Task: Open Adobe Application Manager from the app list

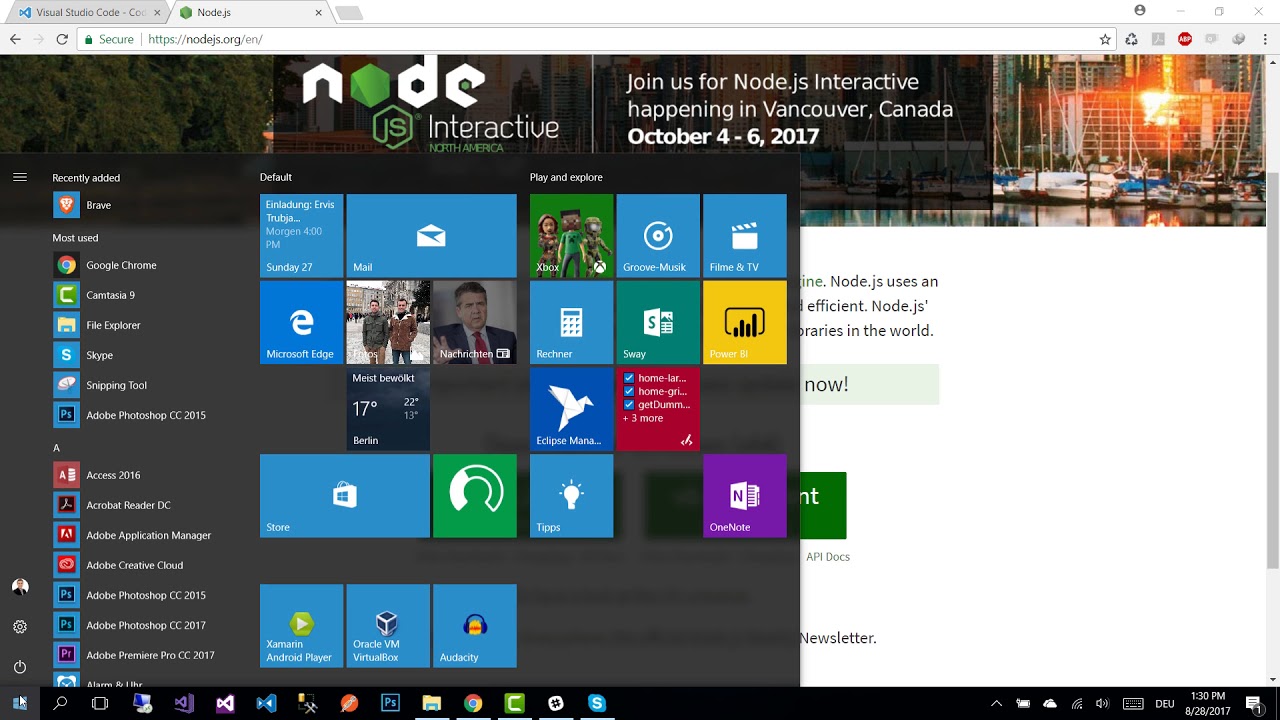Action: pyautogui.click(x=145, y=535)
